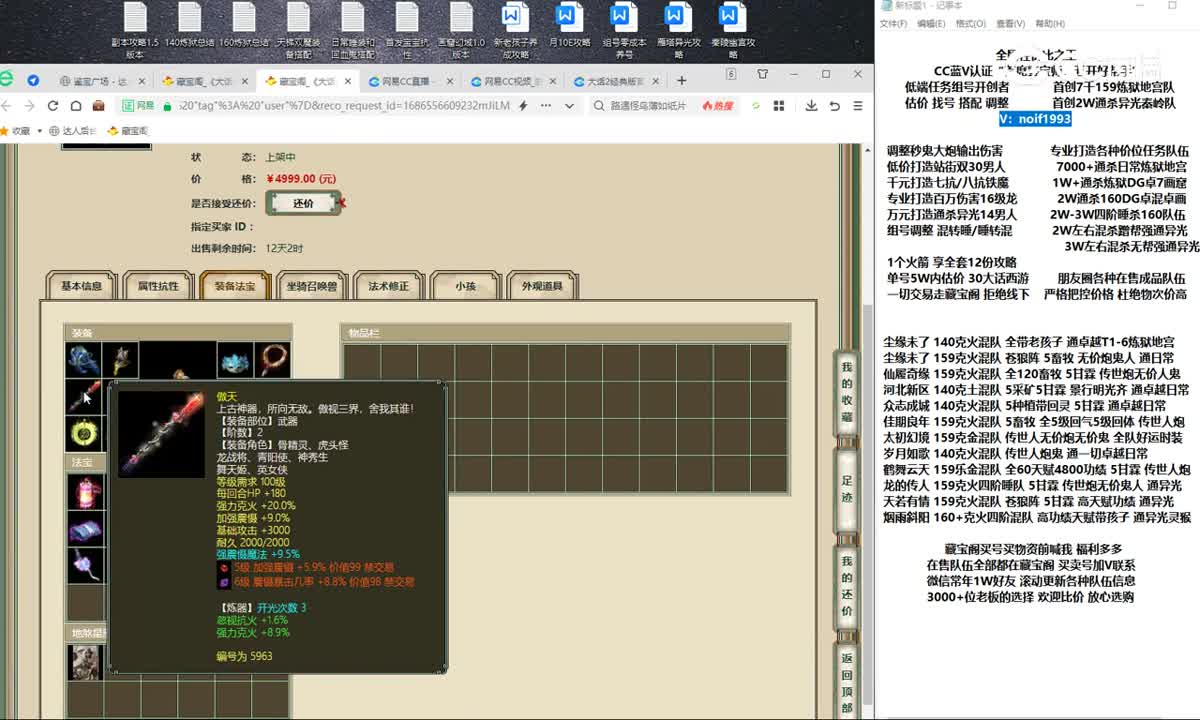Click the 还价 bargain button
Image resolution: width=1200 pixels, height=720 pixels.
[303, 203]
